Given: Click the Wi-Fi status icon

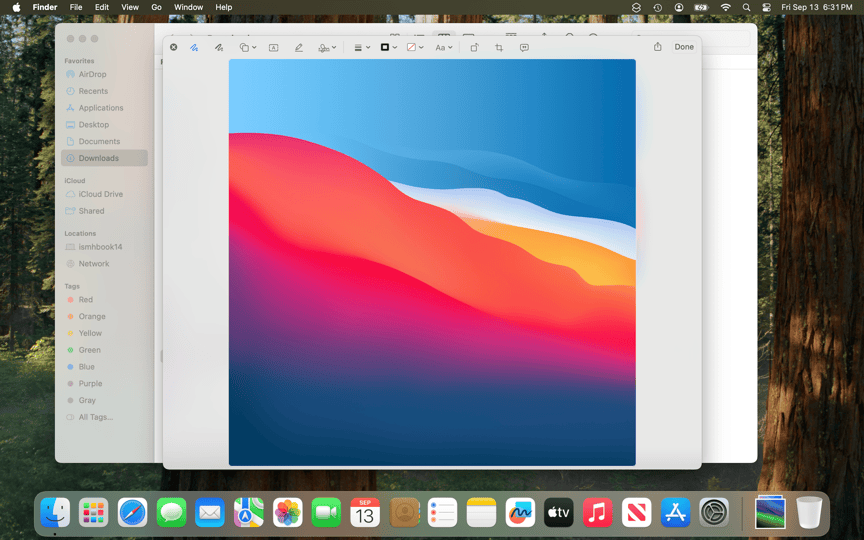Looking at the screenshot, I should 726,7.
